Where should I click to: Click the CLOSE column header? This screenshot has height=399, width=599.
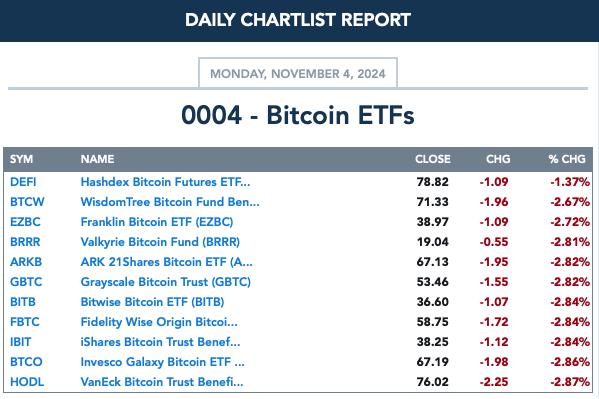433,159
